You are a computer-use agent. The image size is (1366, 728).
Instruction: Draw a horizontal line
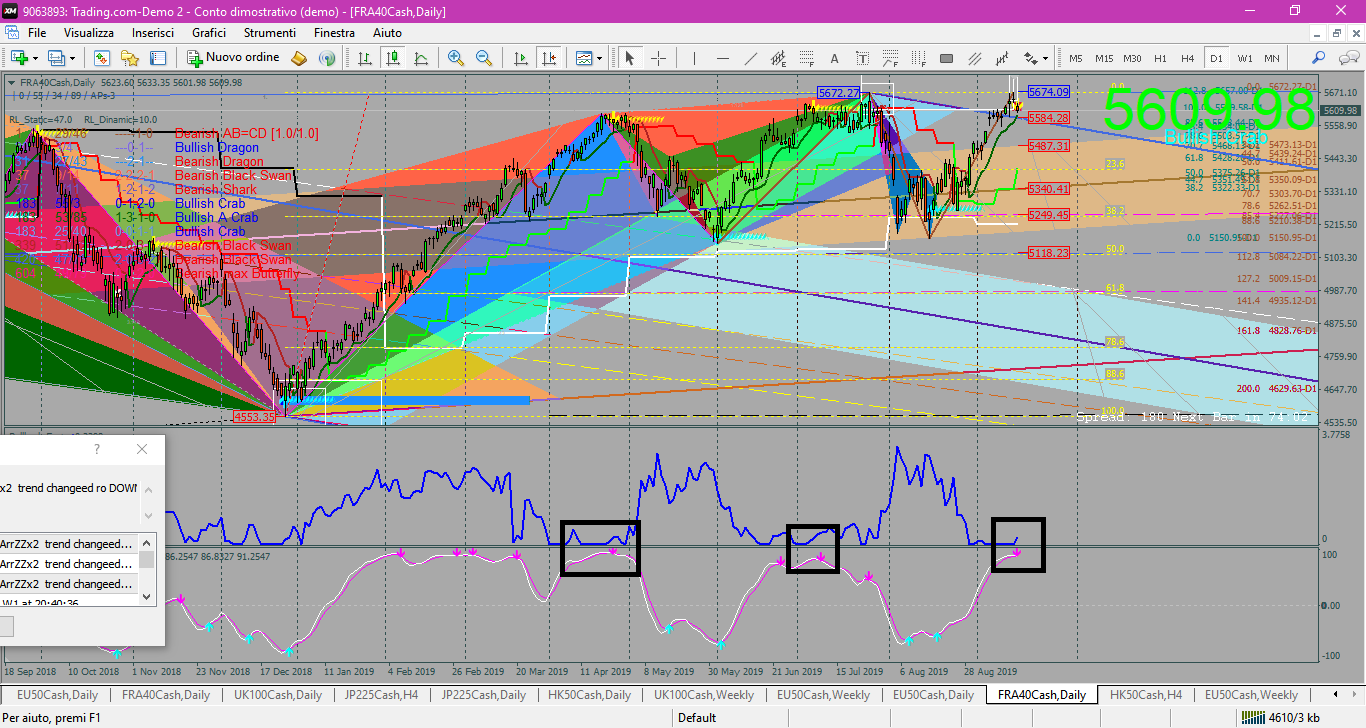click(722, 58)
